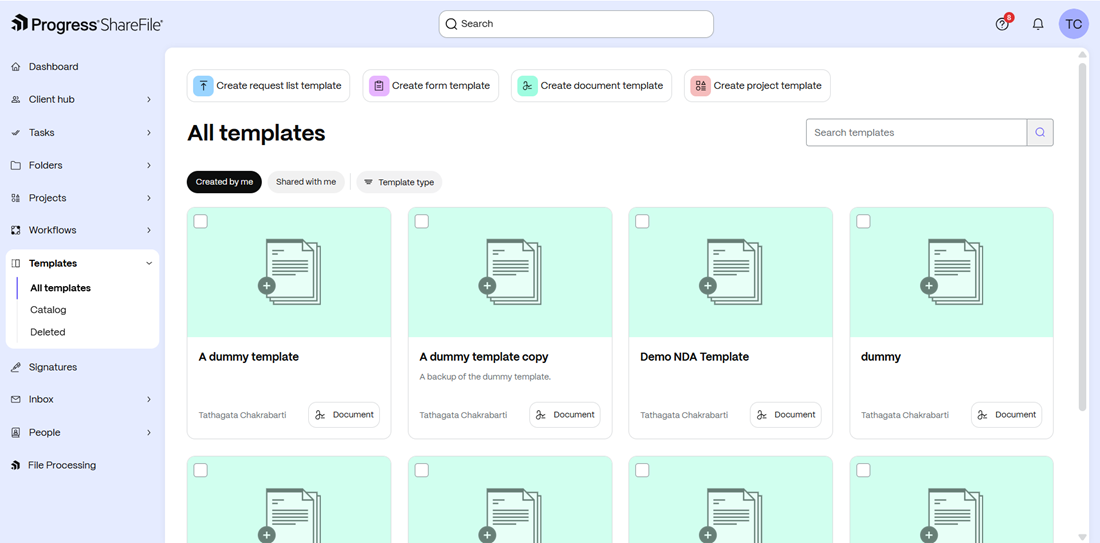1100x543 pixels.
Task: Click the blue request list upload icon
Action: [203, 86]
